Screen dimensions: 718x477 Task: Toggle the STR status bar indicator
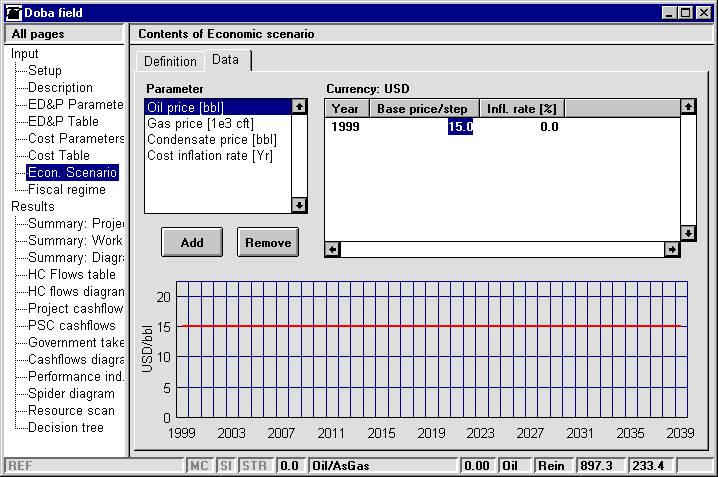tap(255, 466)
